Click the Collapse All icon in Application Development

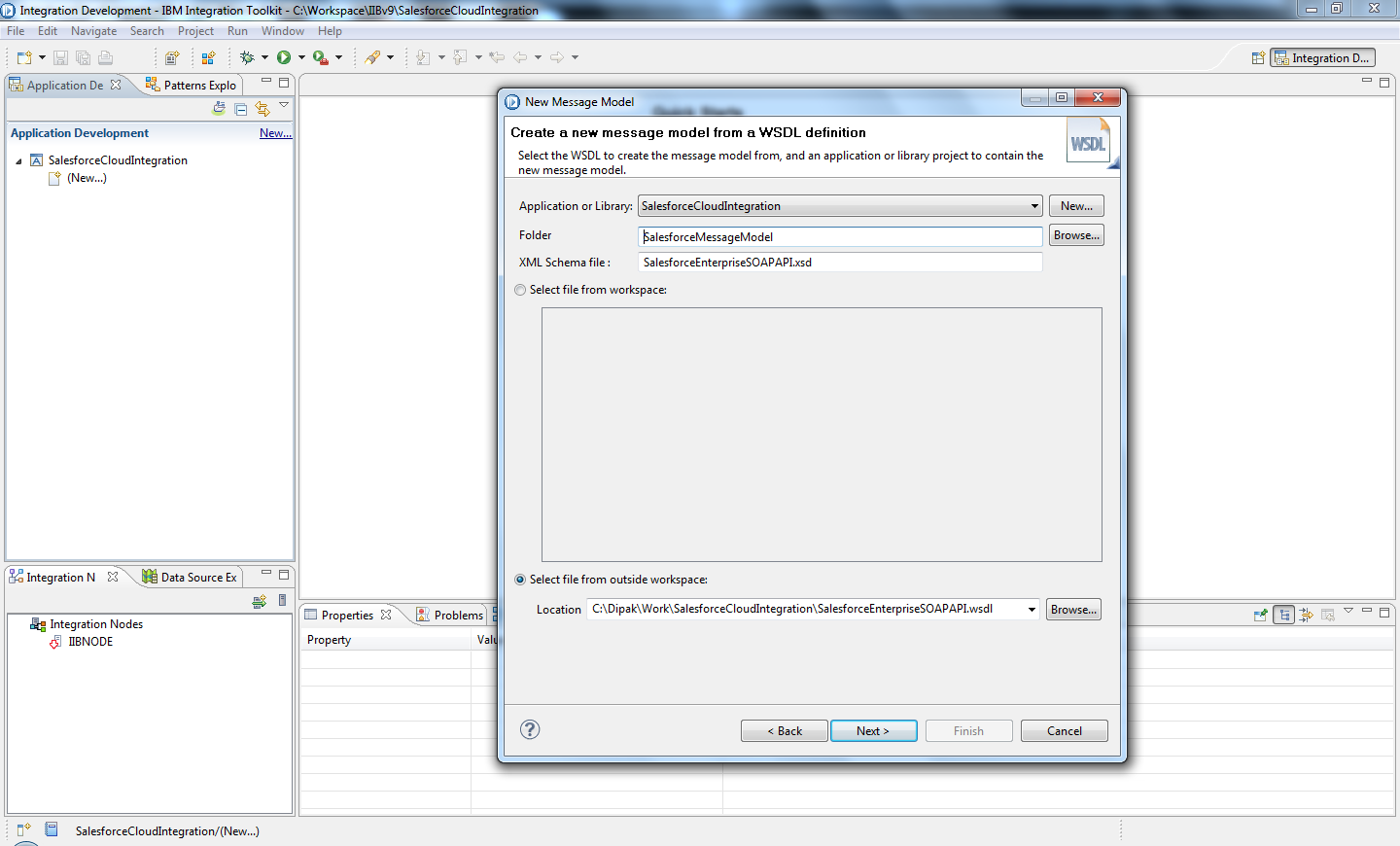tap(240, 109)
